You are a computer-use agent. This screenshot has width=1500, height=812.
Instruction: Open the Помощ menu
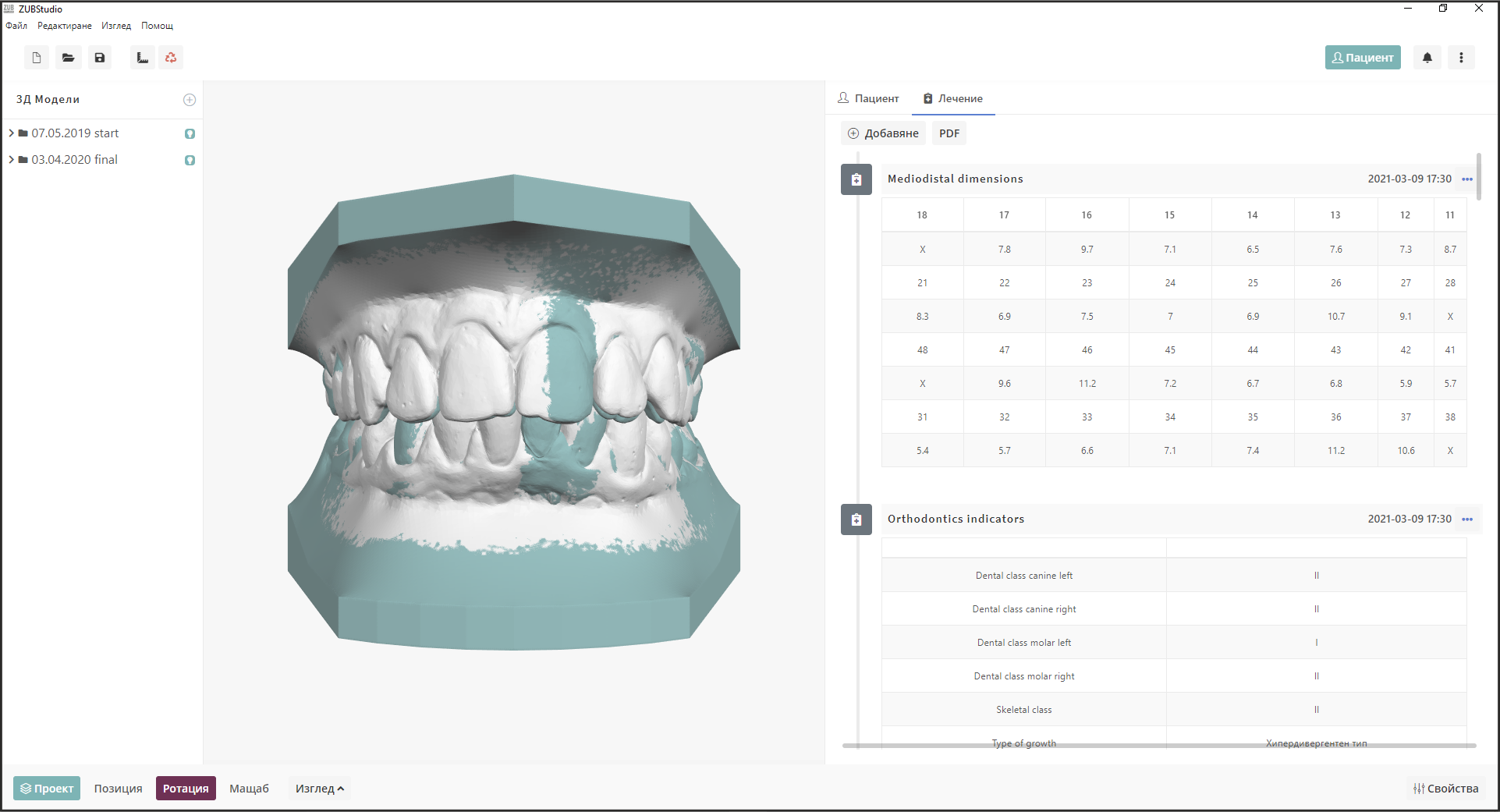157,25
